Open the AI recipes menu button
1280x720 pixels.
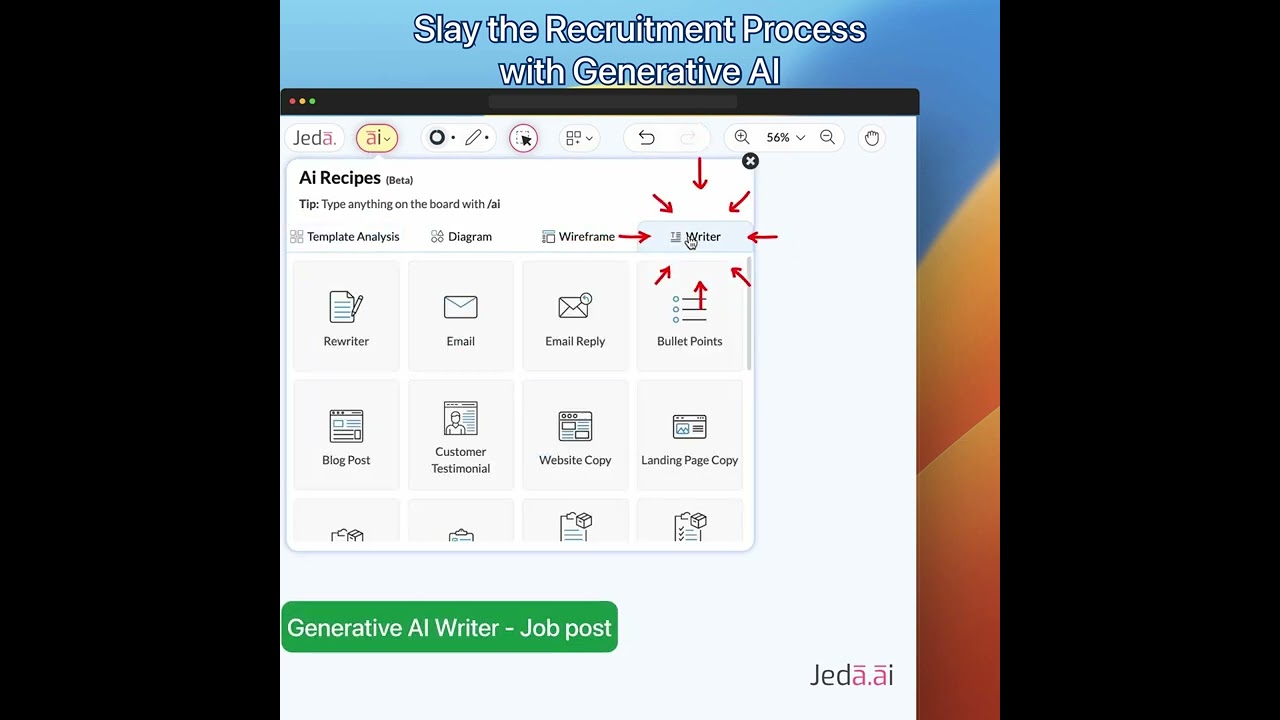pos(377,138)
